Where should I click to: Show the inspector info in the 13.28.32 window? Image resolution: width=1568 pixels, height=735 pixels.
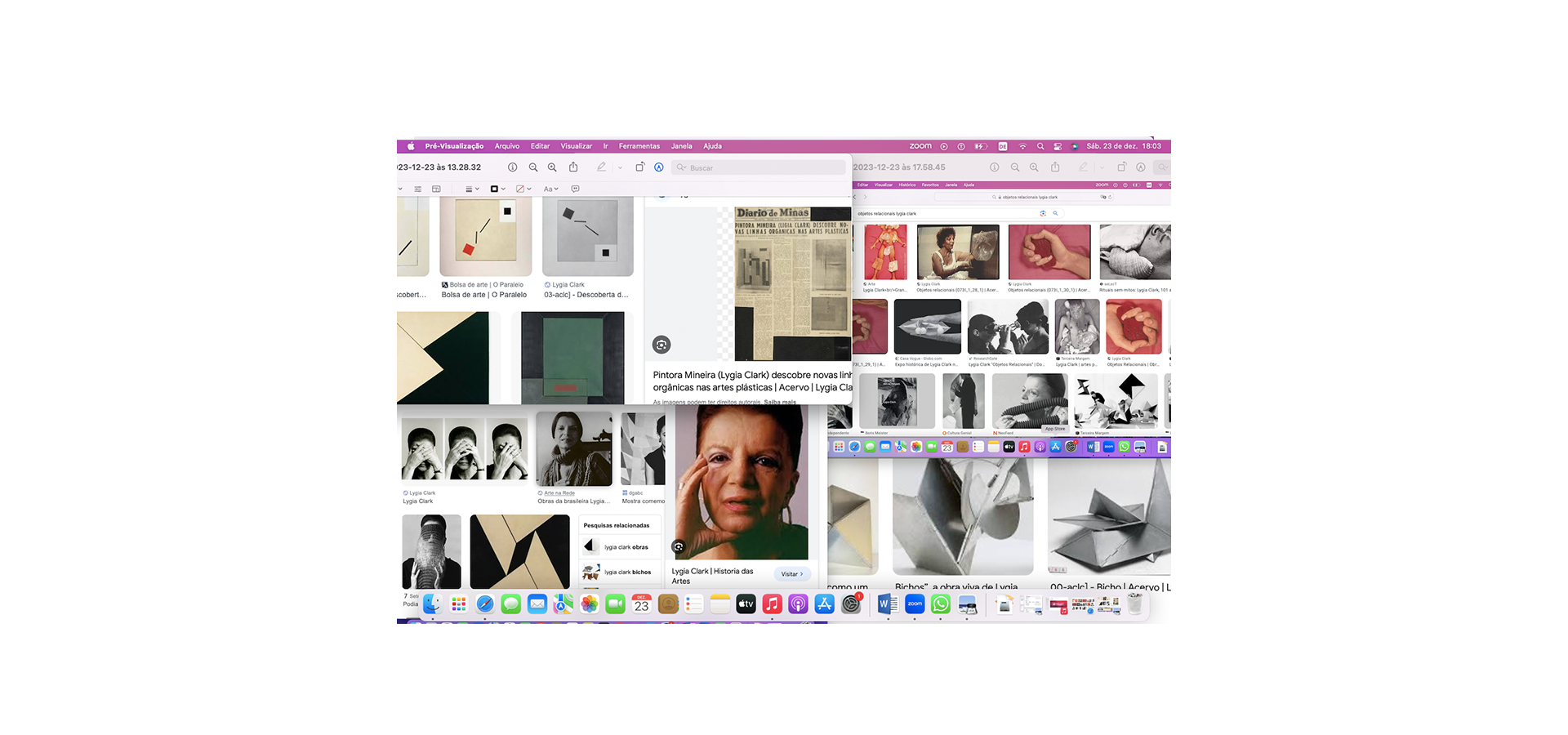click(512, 167)
